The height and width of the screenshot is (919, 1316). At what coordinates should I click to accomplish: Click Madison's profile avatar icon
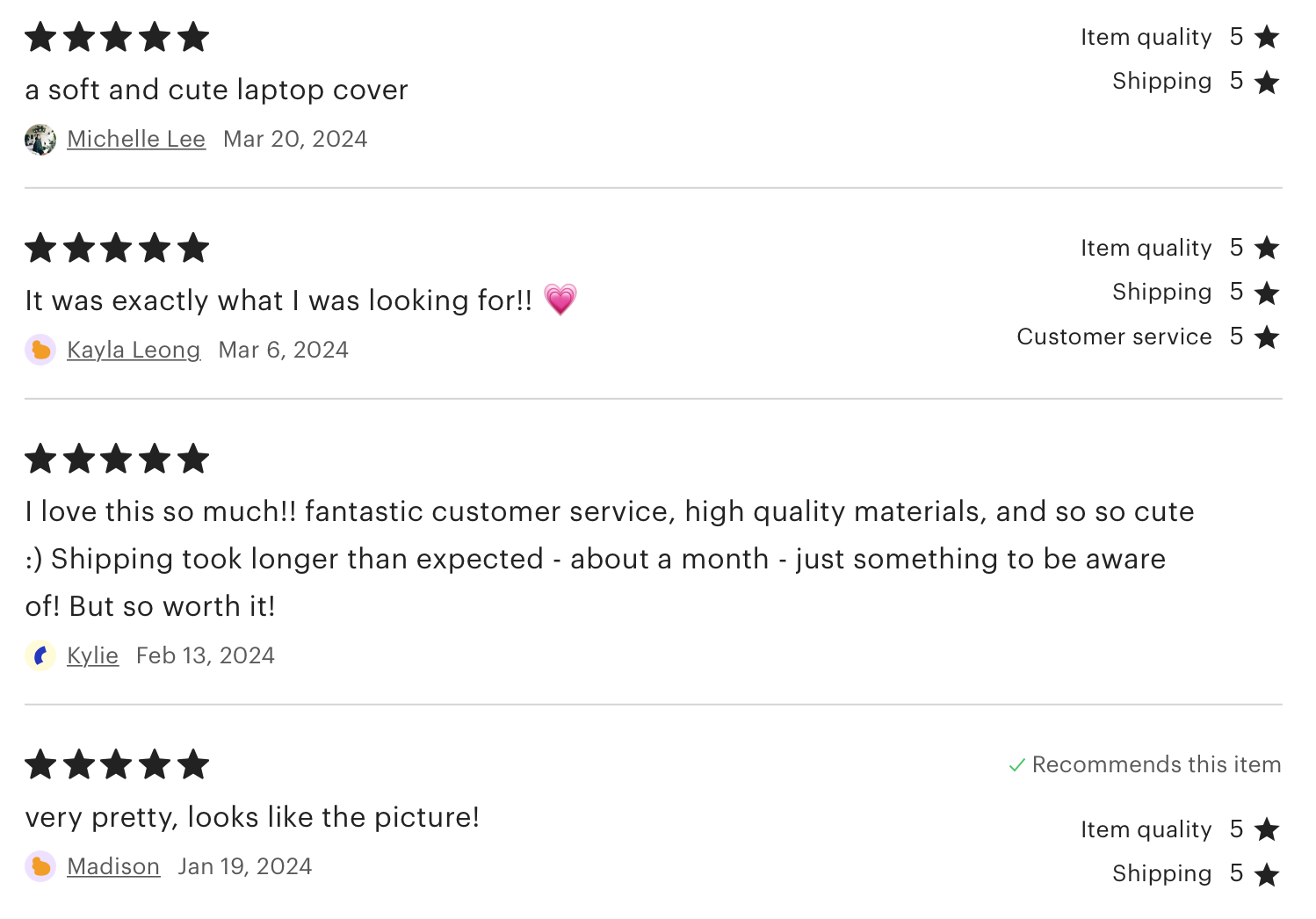pyautogui.click(x=40, y=866)
